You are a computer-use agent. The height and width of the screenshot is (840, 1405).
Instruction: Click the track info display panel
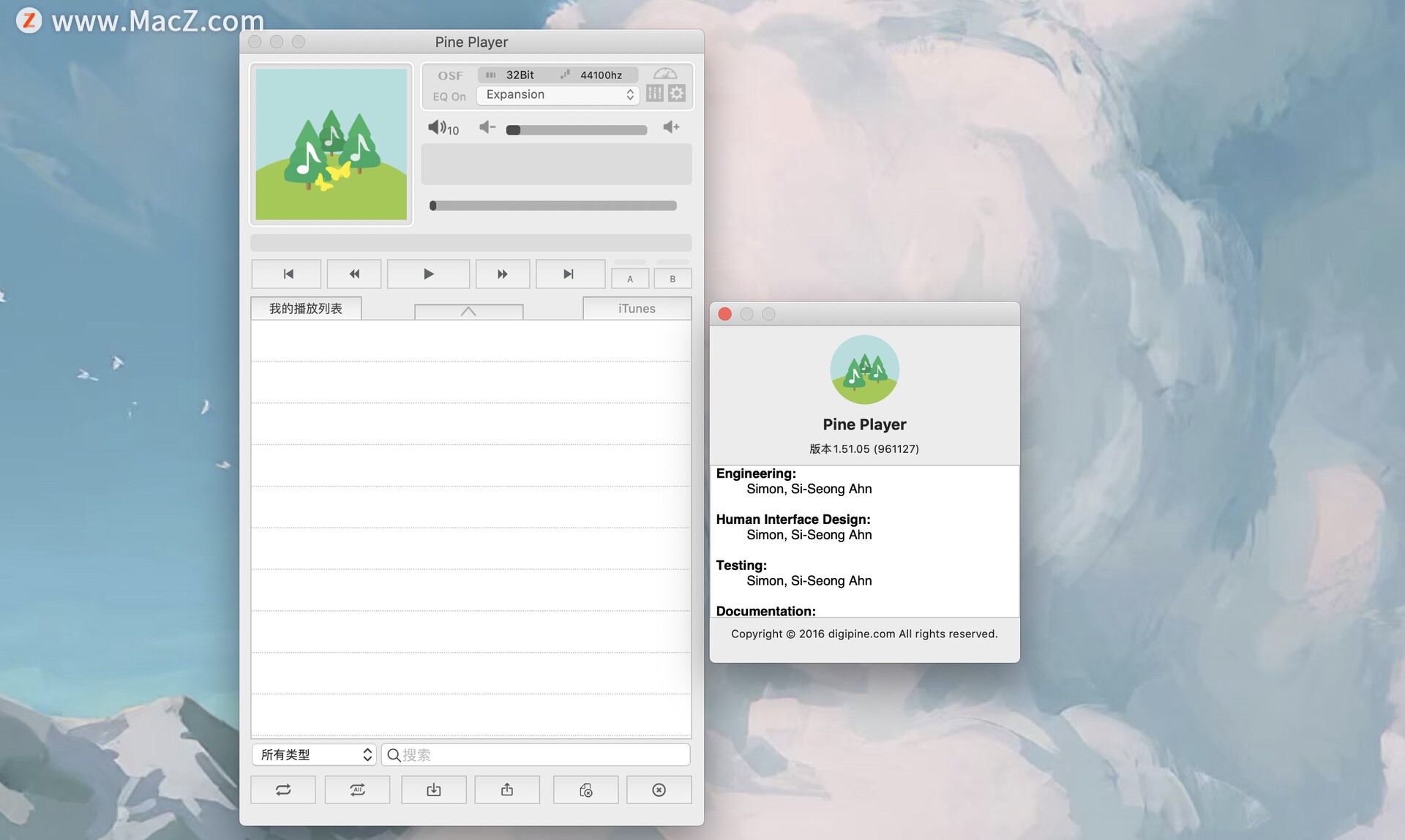tap(556, 164)
